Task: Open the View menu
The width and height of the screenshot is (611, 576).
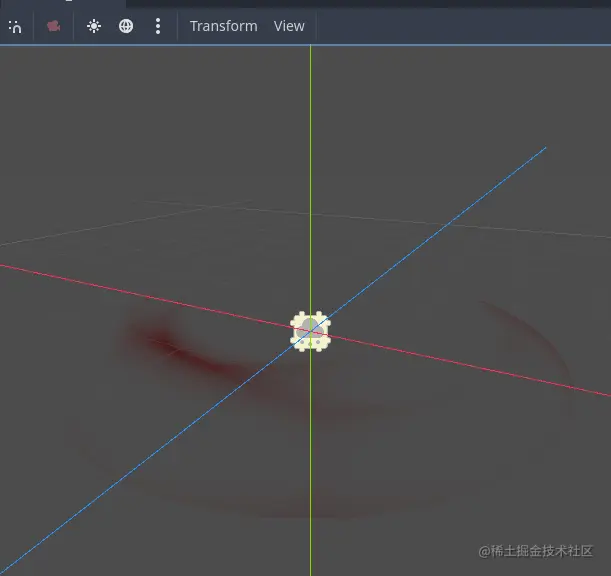Action: coord(289,26)
